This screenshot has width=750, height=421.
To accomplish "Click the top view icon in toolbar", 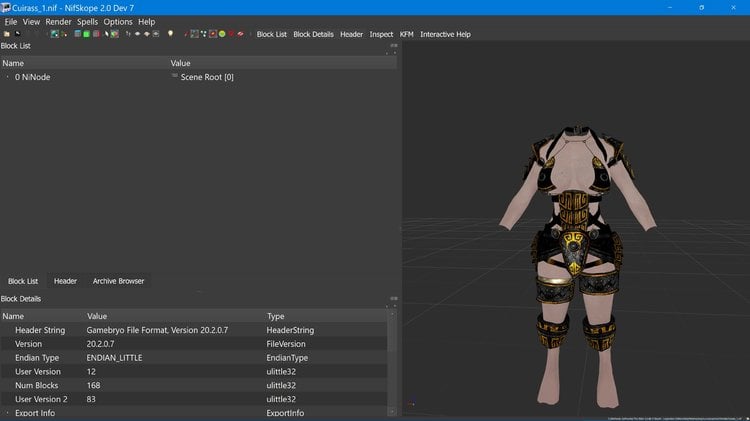I will (138, 34).
